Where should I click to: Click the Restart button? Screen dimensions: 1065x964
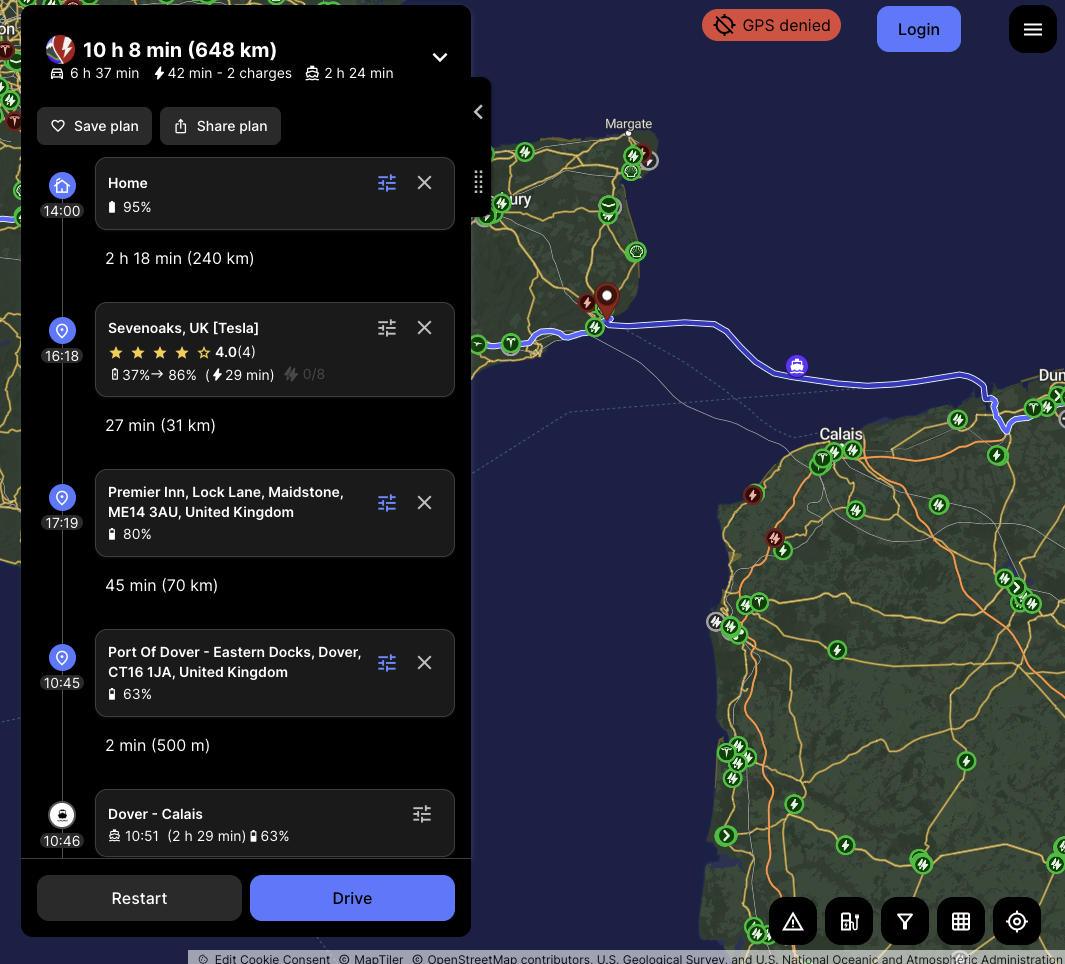[x=139, y=898]
